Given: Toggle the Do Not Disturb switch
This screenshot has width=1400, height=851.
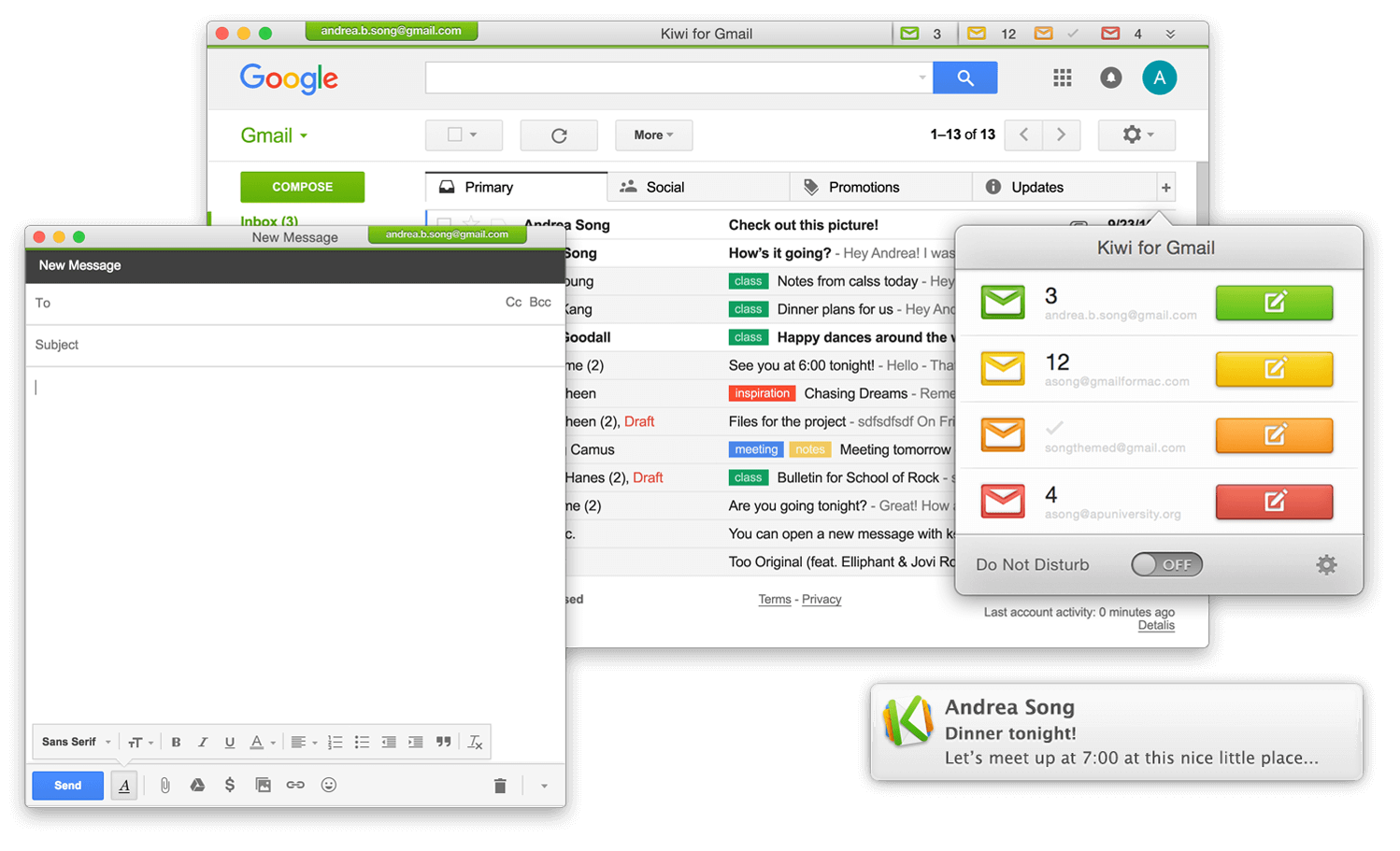Looking at the screenshot, I should point(1166,564).
